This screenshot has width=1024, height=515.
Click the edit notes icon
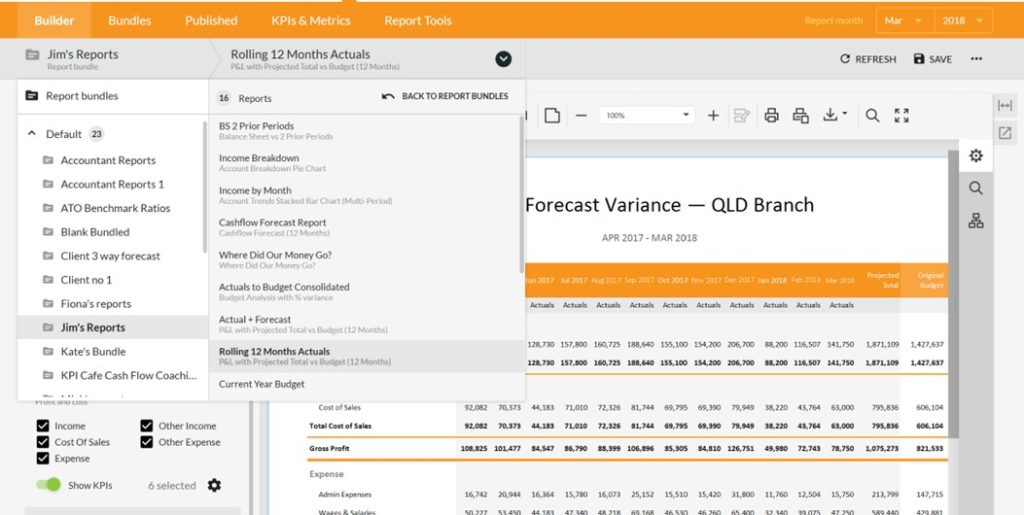[x=741, y=116]
